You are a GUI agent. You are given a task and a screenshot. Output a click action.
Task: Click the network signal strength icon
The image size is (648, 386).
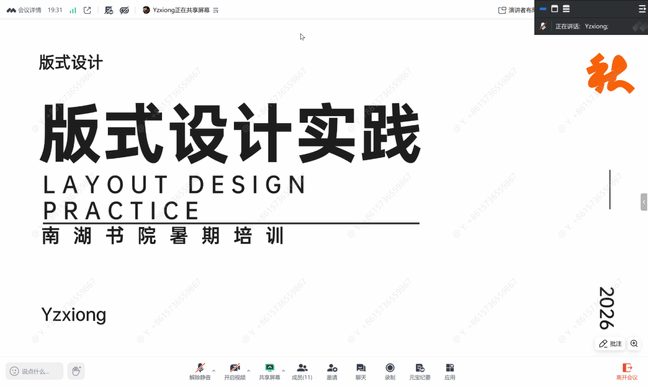[73, 10]
